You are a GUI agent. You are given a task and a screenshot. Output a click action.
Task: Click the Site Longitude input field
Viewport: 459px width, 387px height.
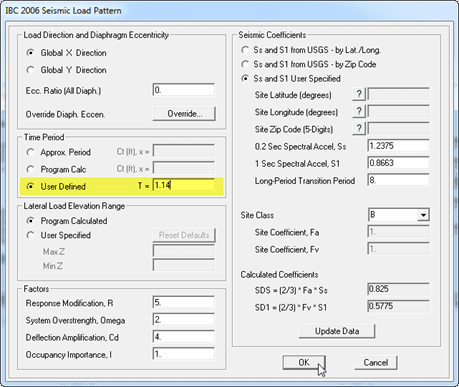[398, 111]
